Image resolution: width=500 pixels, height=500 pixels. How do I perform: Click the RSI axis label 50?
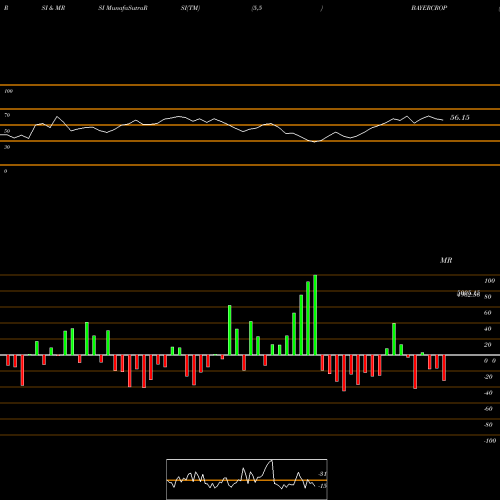click(x=7, y=131)
